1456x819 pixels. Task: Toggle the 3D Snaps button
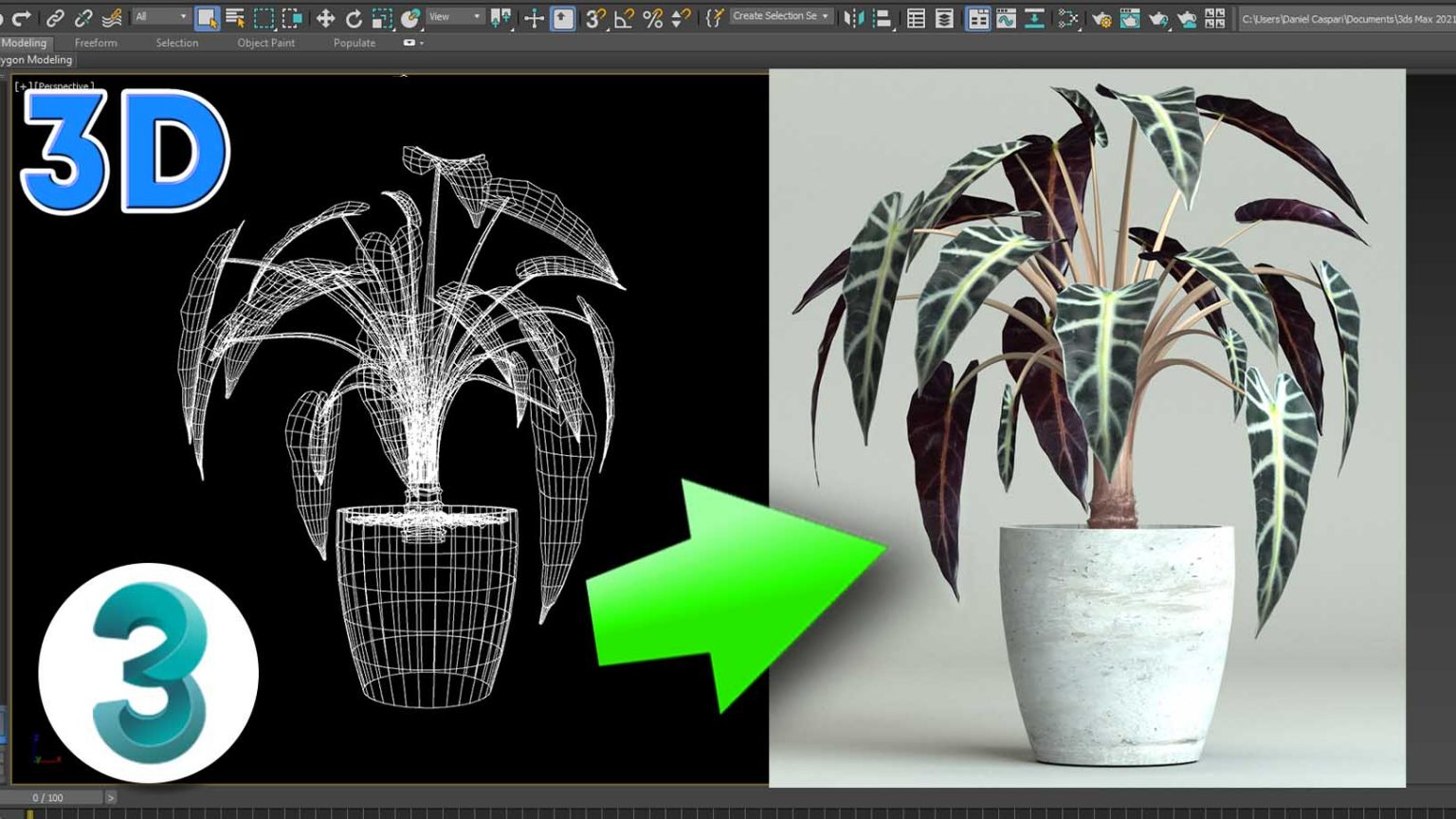coord(595,17)
